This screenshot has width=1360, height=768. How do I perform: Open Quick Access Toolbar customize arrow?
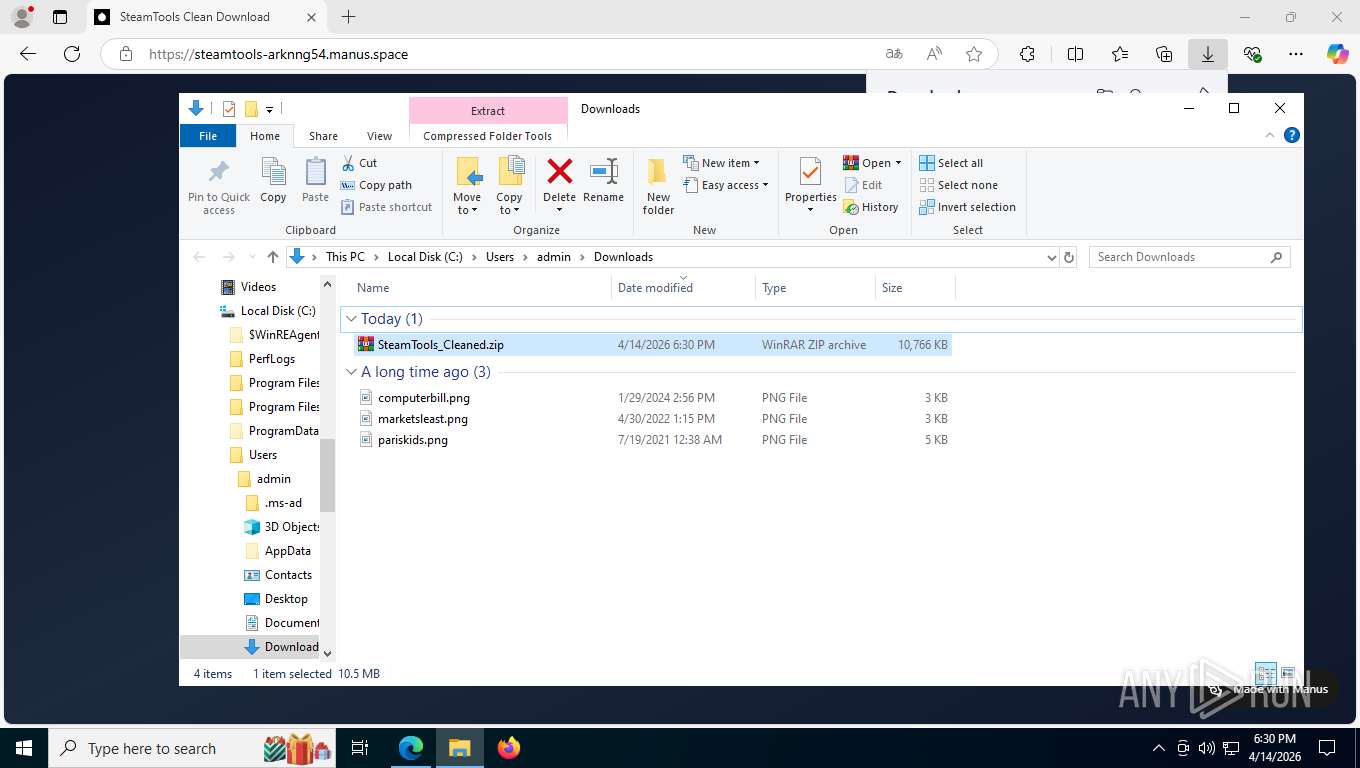pos(269,109)
